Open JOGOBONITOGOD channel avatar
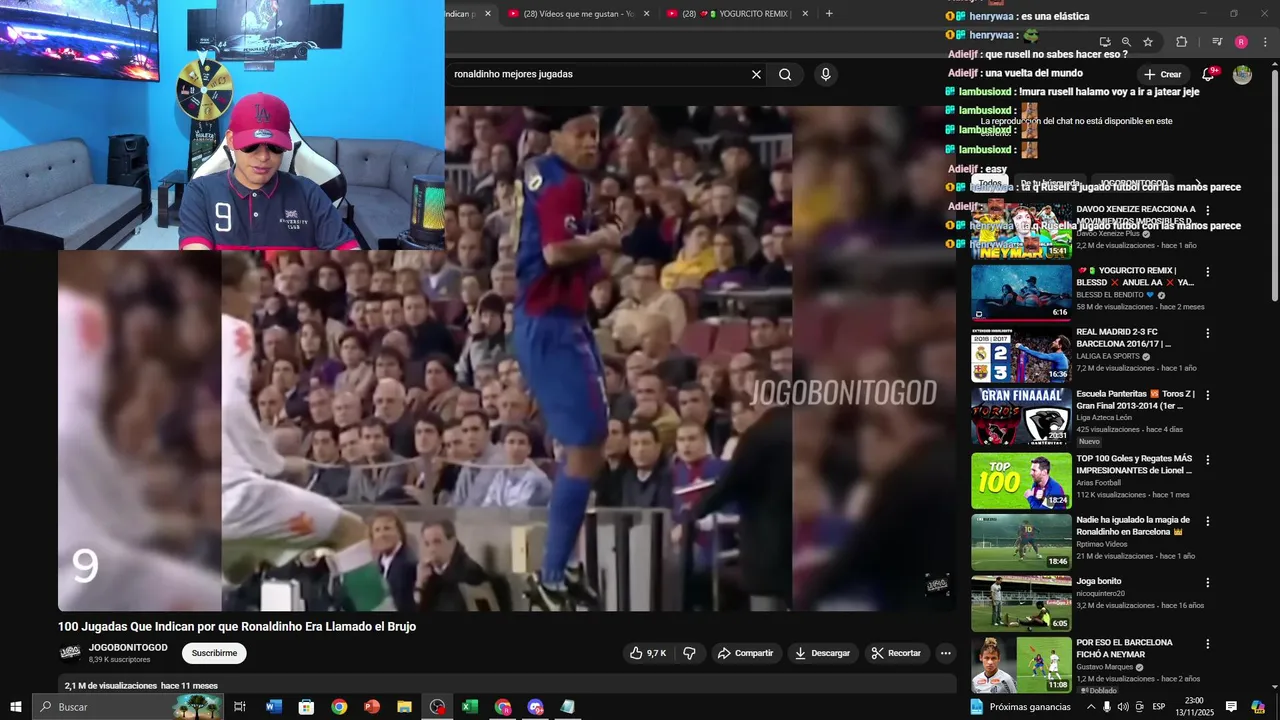 pyautogui.click(x=70, y=653)
